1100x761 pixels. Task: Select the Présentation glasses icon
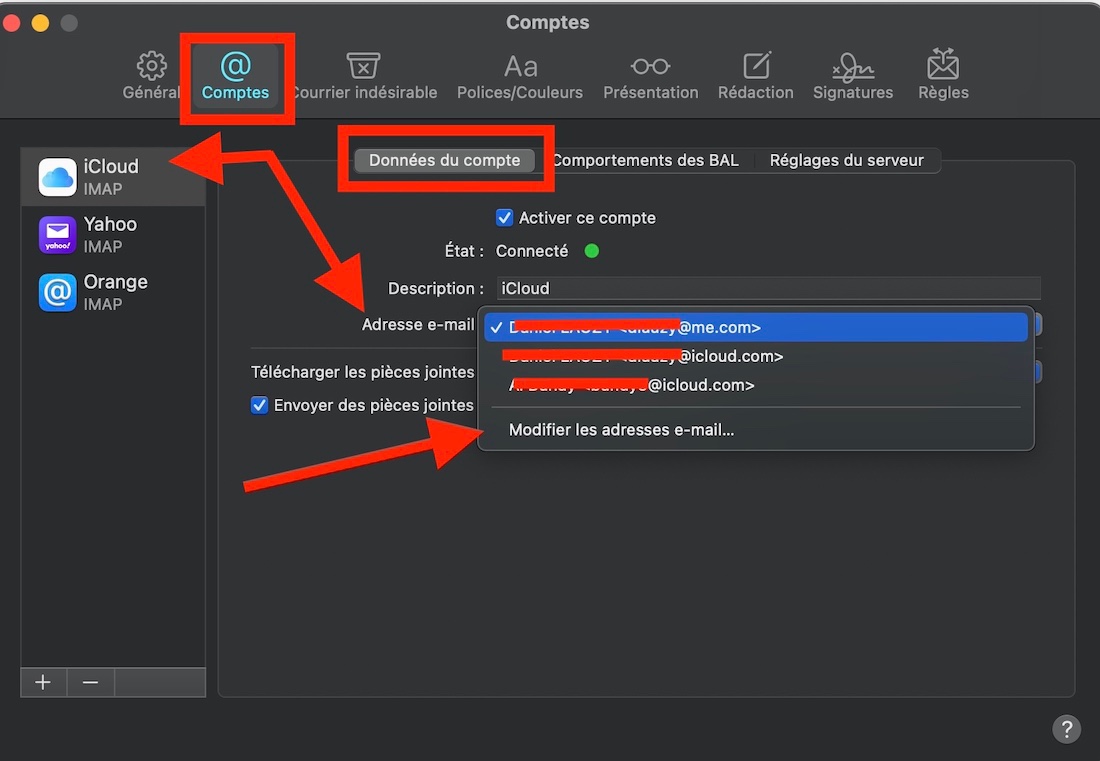[650, 67]
